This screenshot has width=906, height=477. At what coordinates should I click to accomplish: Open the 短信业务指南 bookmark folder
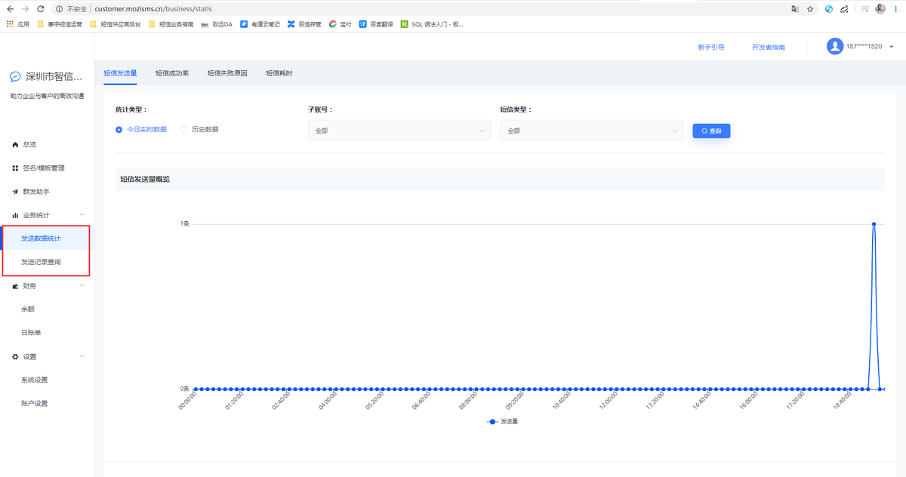click(x=171, y=24)
